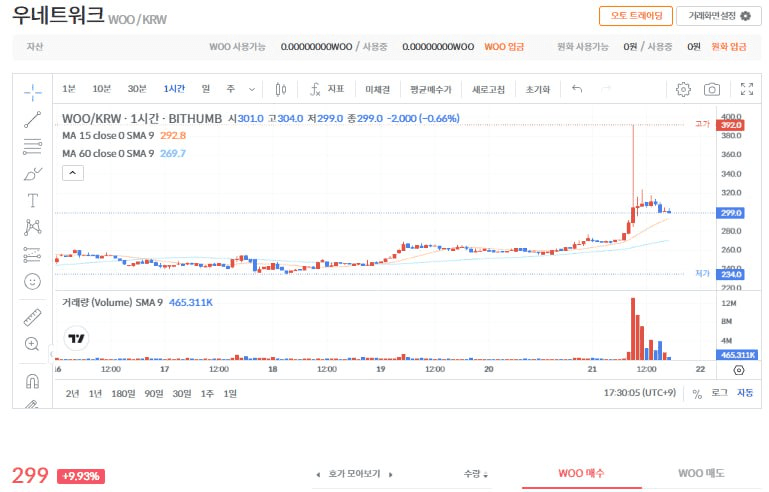
Task: Select the weekly (주) interval
Action: point(231,89)
